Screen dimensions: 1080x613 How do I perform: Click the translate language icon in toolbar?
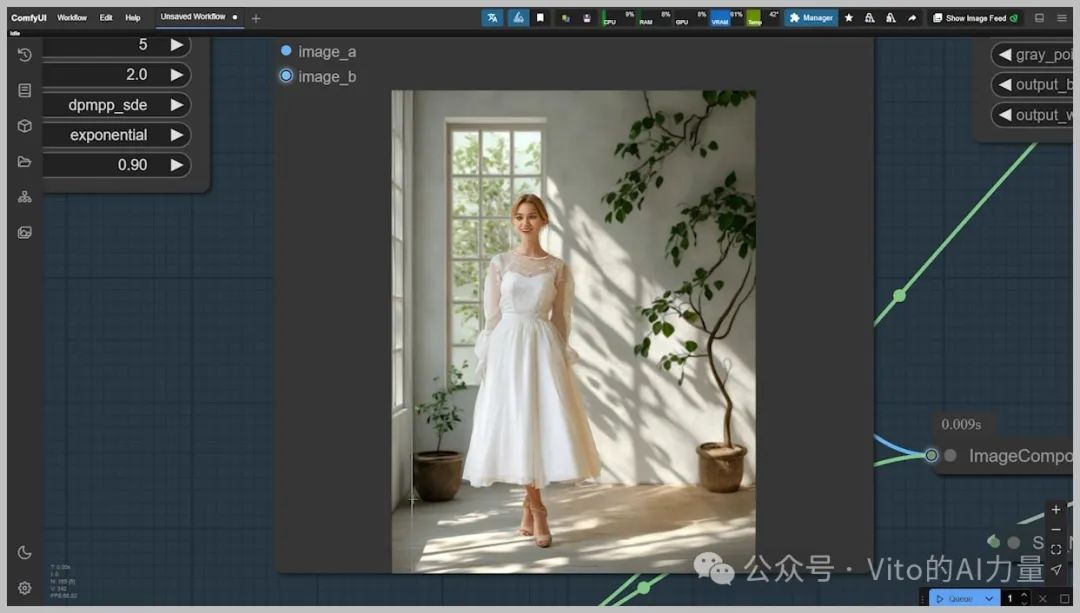point(492,18)
